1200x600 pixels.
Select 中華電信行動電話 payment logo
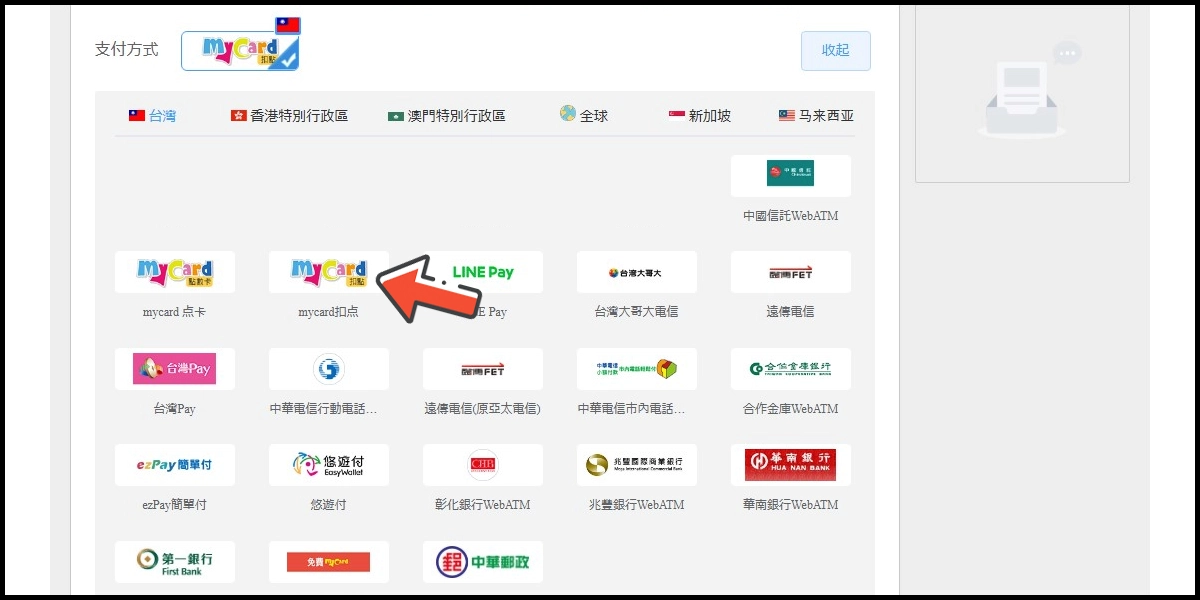tap(329, 369)
